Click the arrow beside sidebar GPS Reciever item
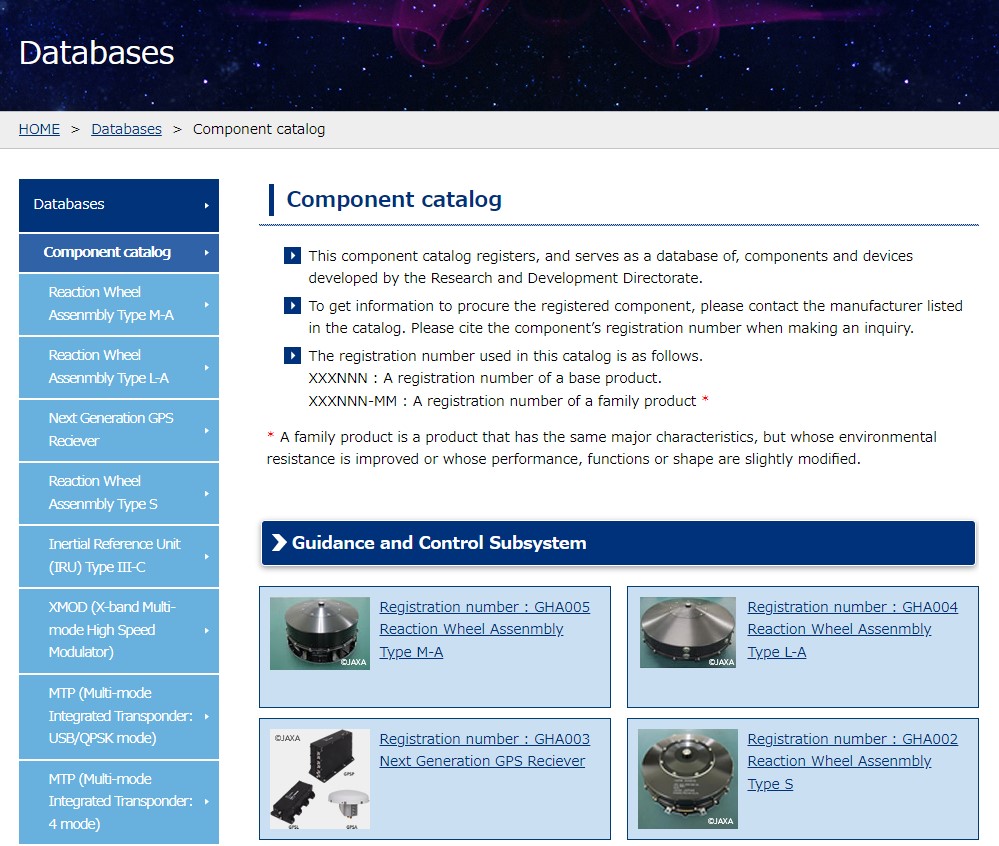Image resolution: width=999 pixels, height=846 pixels. coord(206,431)
